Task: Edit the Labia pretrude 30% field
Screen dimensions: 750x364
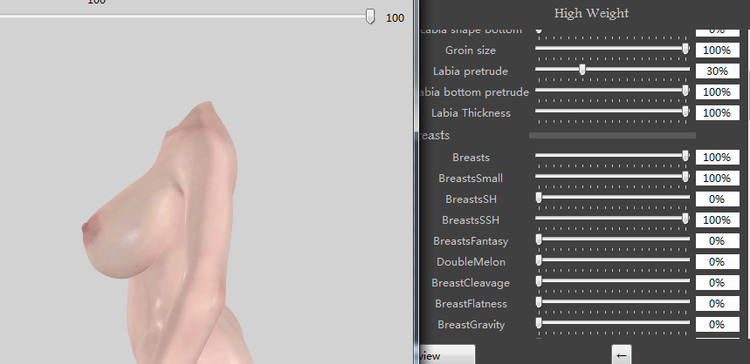Action: pyautogui.click(x=717, y=71)
